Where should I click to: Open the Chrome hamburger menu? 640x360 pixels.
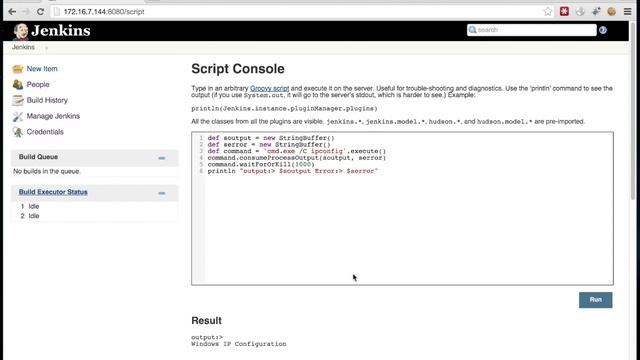pos(627,11)
